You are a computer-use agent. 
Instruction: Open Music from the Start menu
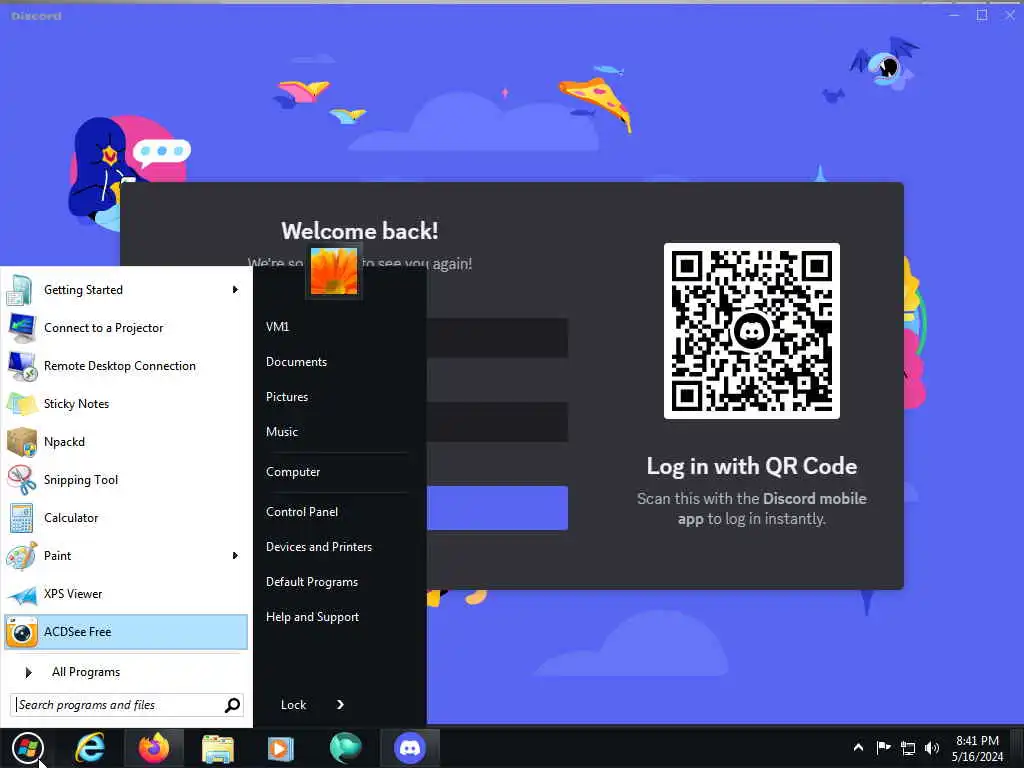(281, 432)
